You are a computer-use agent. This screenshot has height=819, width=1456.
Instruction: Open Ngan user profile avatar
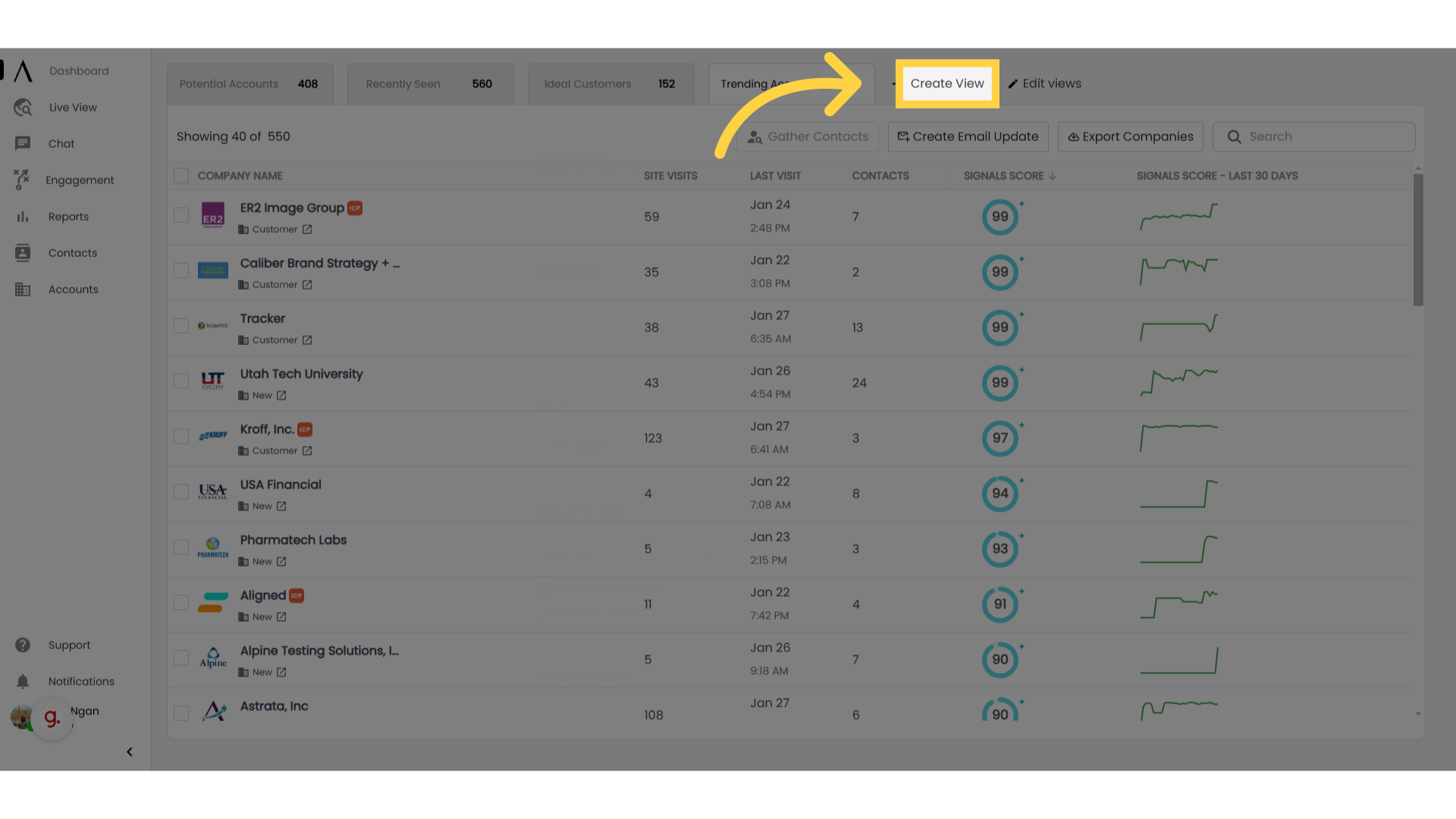(x=21, y=717)
